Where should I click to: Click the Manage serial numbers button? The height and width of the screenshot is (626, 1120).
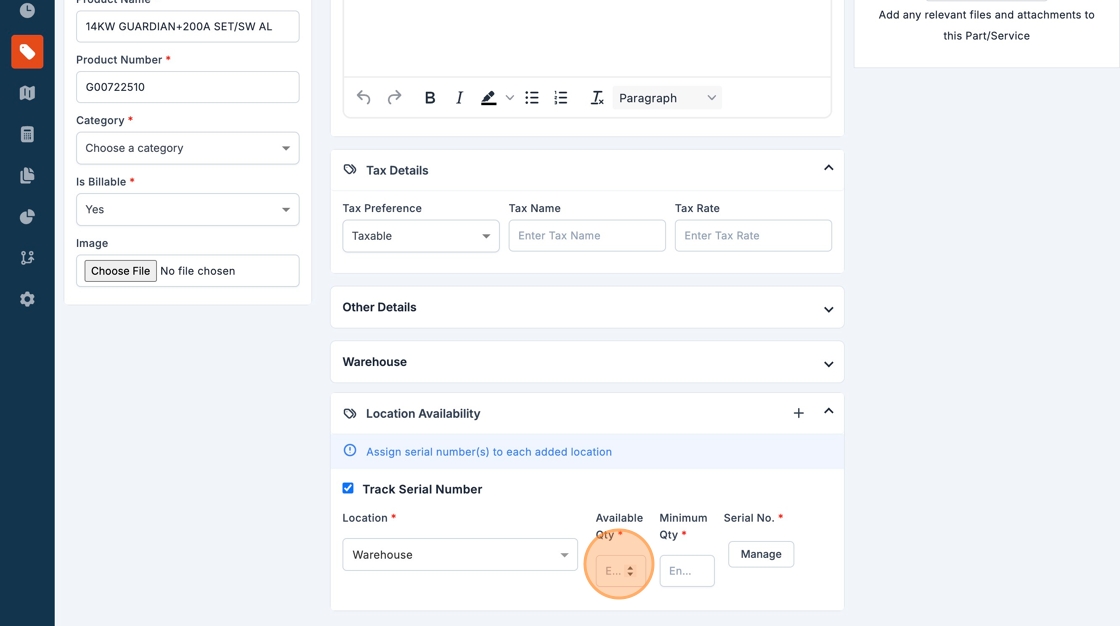tap(761, 554)
